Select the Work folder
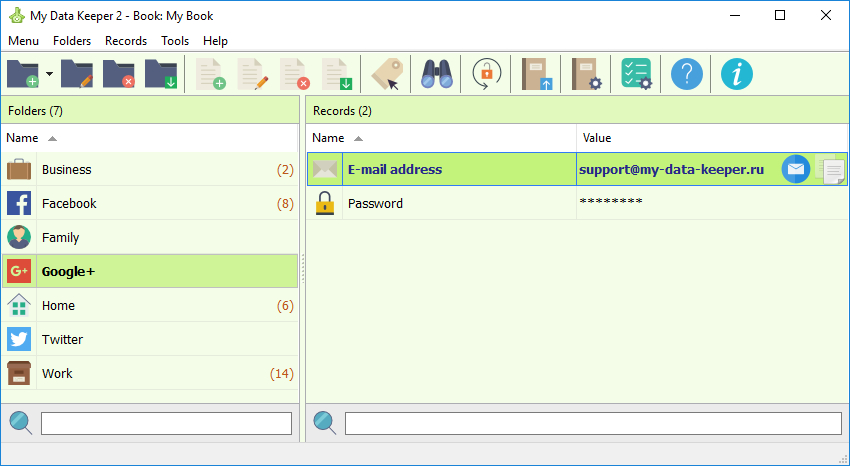The height and width of the screenshot is (466, 850). pyautogui.click(x=150, y=373)
